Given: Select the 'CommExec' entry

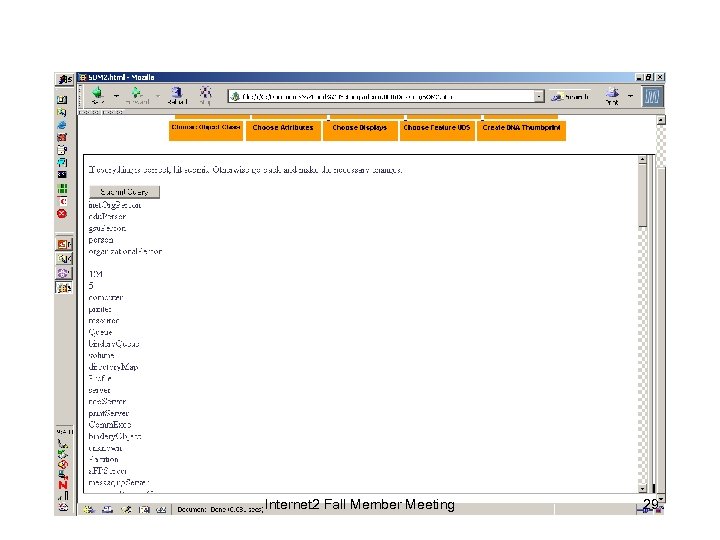Looking at the screenshot, I should point(110,425).
